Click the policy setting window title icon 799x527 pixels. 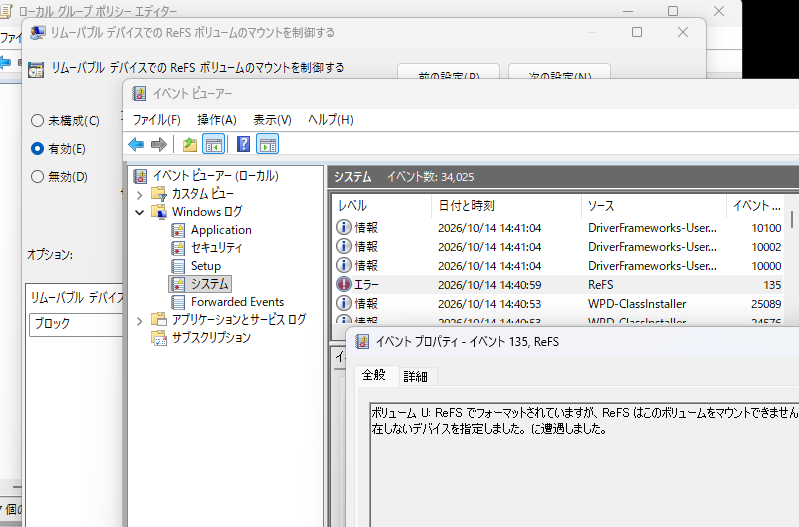pos(38,33)
